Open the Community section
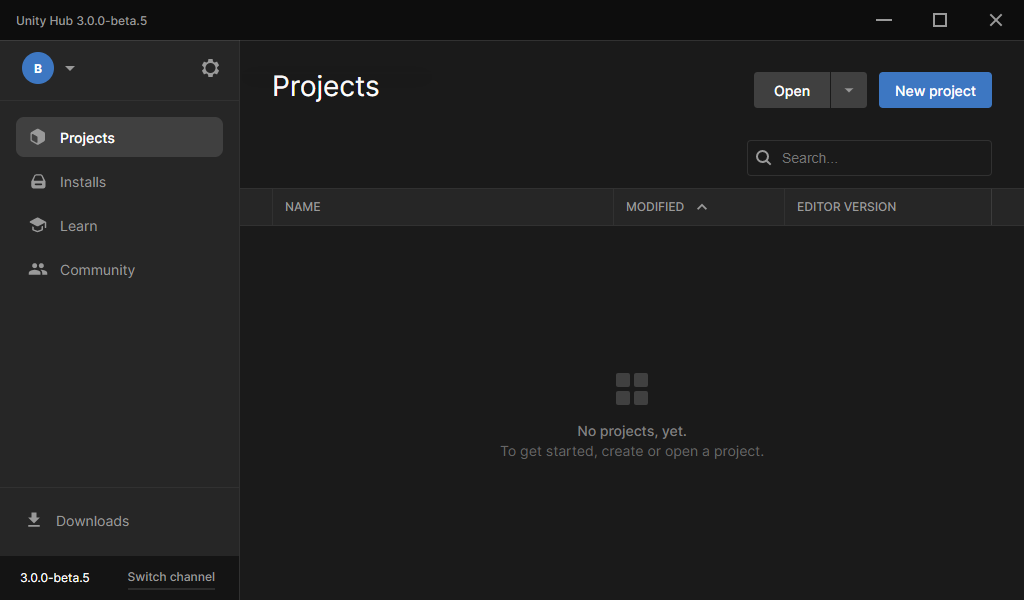The image size is (1024, 600). (x=120, y=270)
